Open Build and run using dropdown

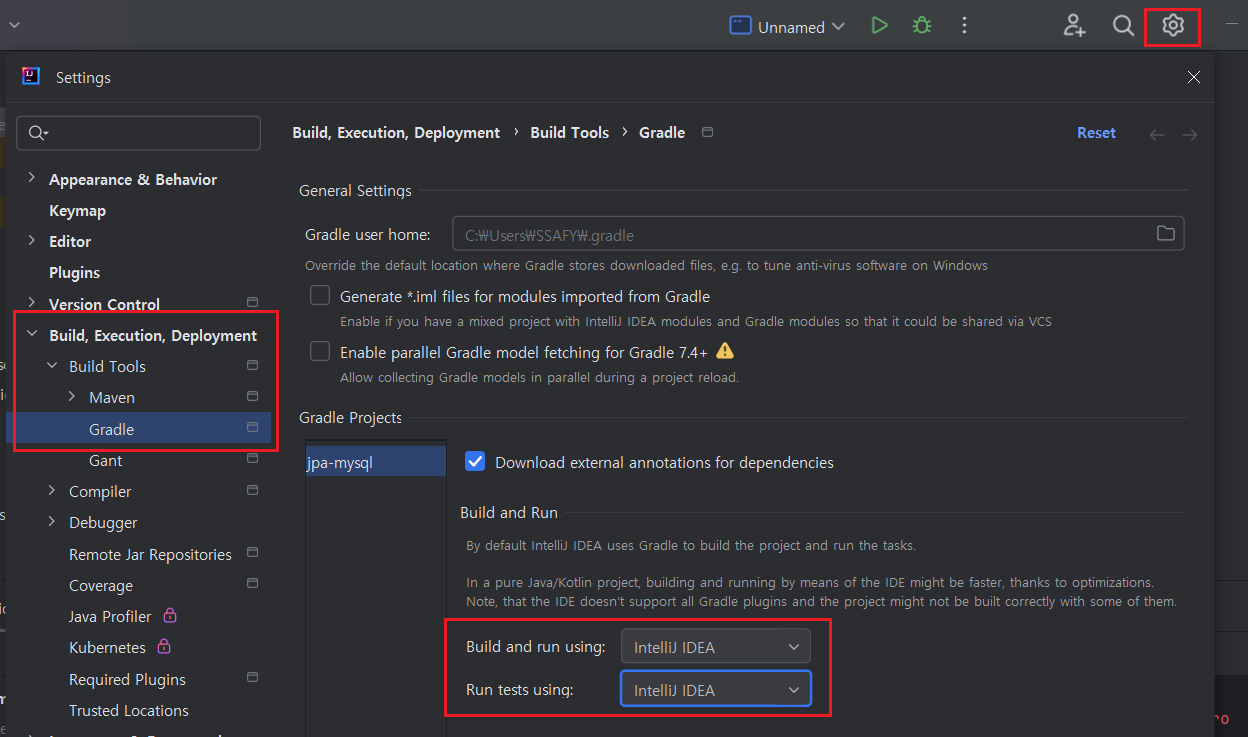[x=715, y=647]
